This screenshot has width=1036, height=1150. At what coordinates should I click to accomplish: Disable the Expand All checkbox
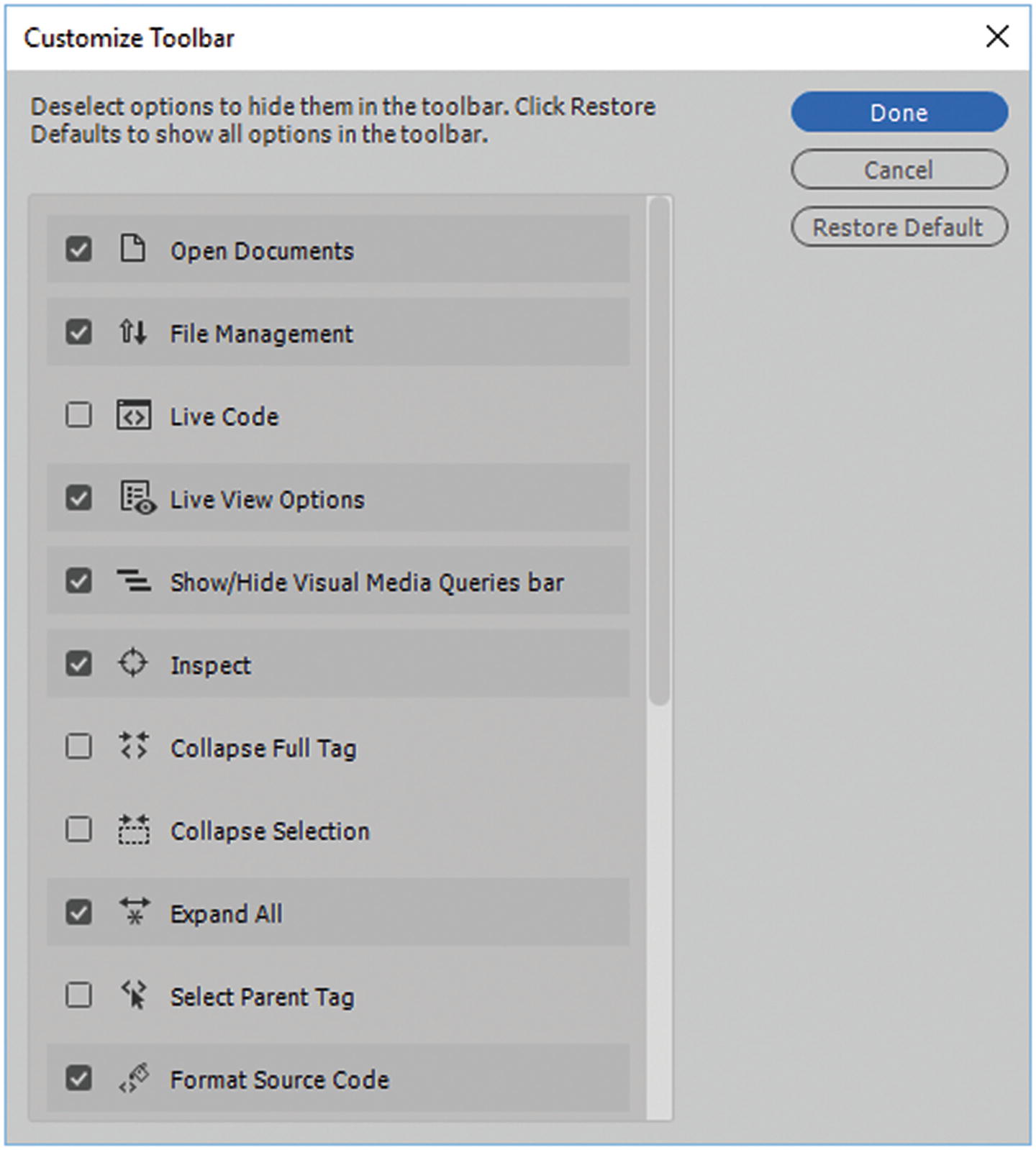[78, 912]
